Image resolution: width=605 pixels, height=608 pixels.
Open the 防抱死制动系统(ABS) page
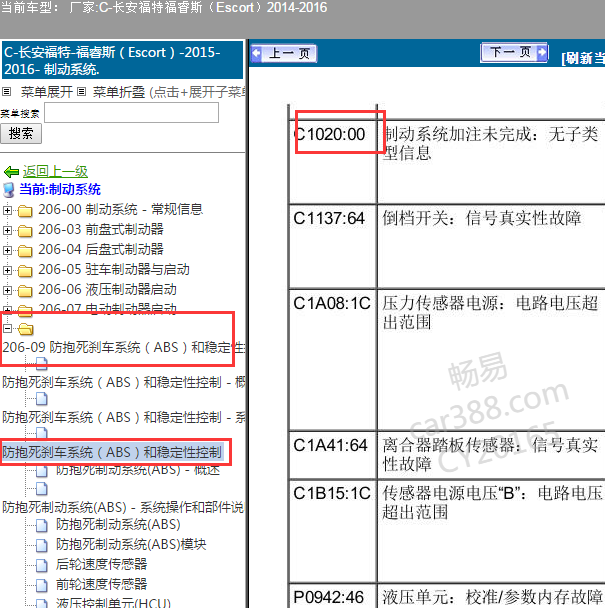[118, 525]
